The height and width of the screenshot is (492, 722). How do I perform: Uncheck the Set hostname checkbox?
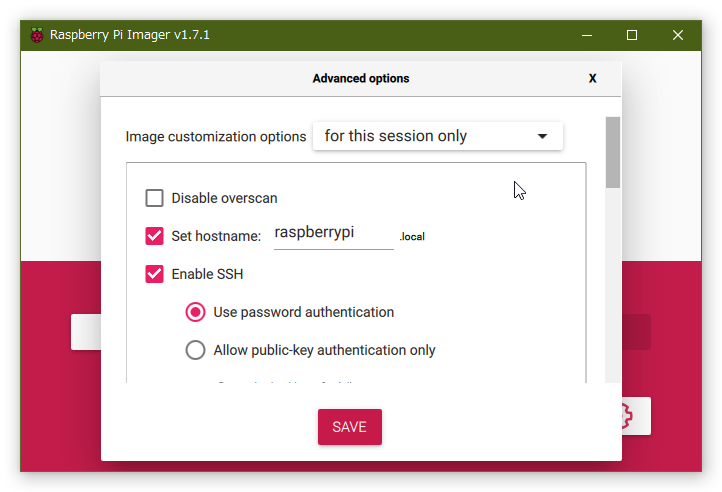(x=154, y=236)
